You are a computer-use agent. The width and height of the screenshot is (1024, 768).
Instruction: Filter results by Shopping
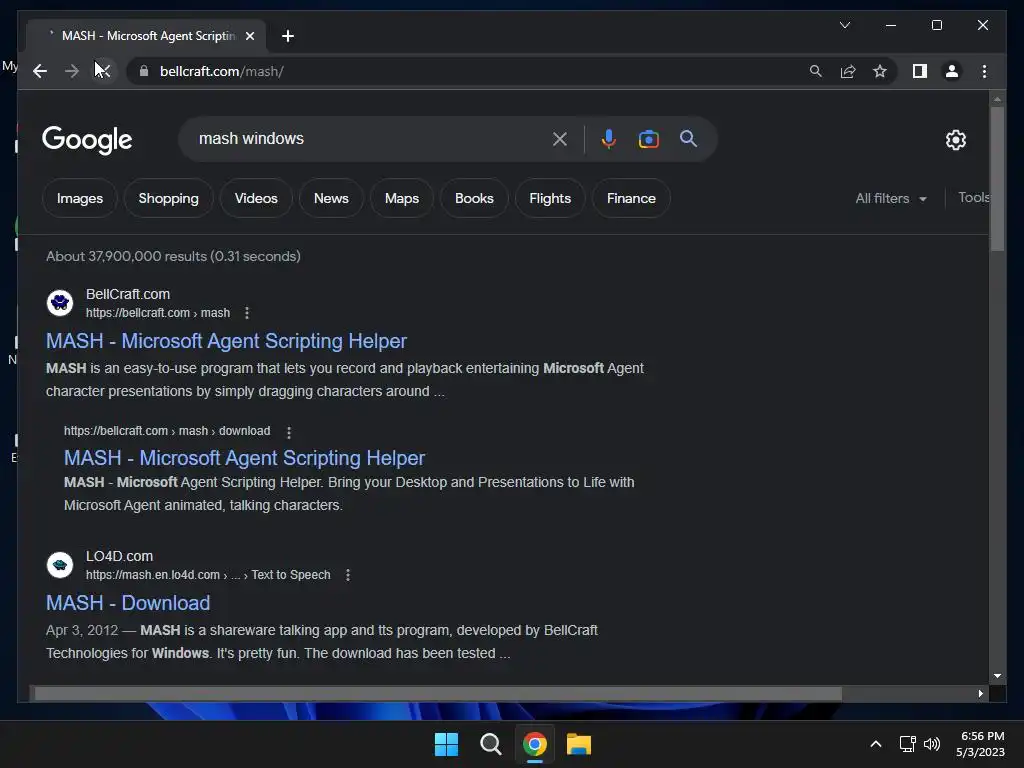(x=168, y=199)
